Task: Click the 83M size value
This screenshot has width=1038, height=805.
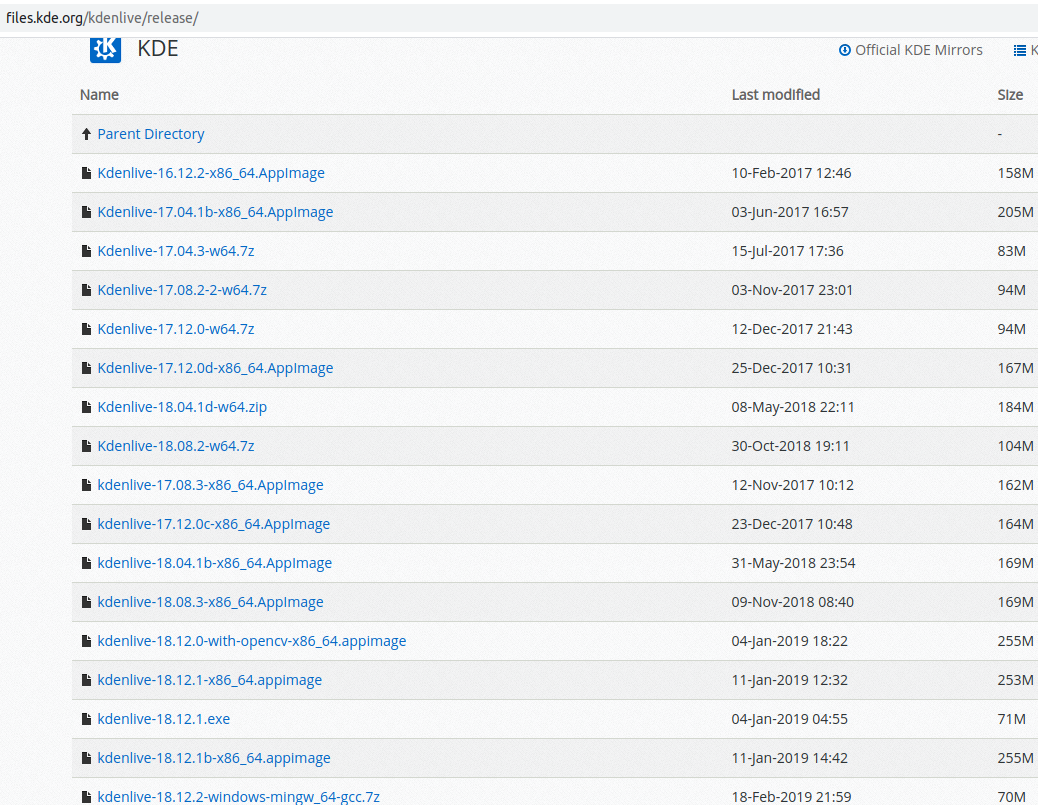Action: tap(1012, 252)
